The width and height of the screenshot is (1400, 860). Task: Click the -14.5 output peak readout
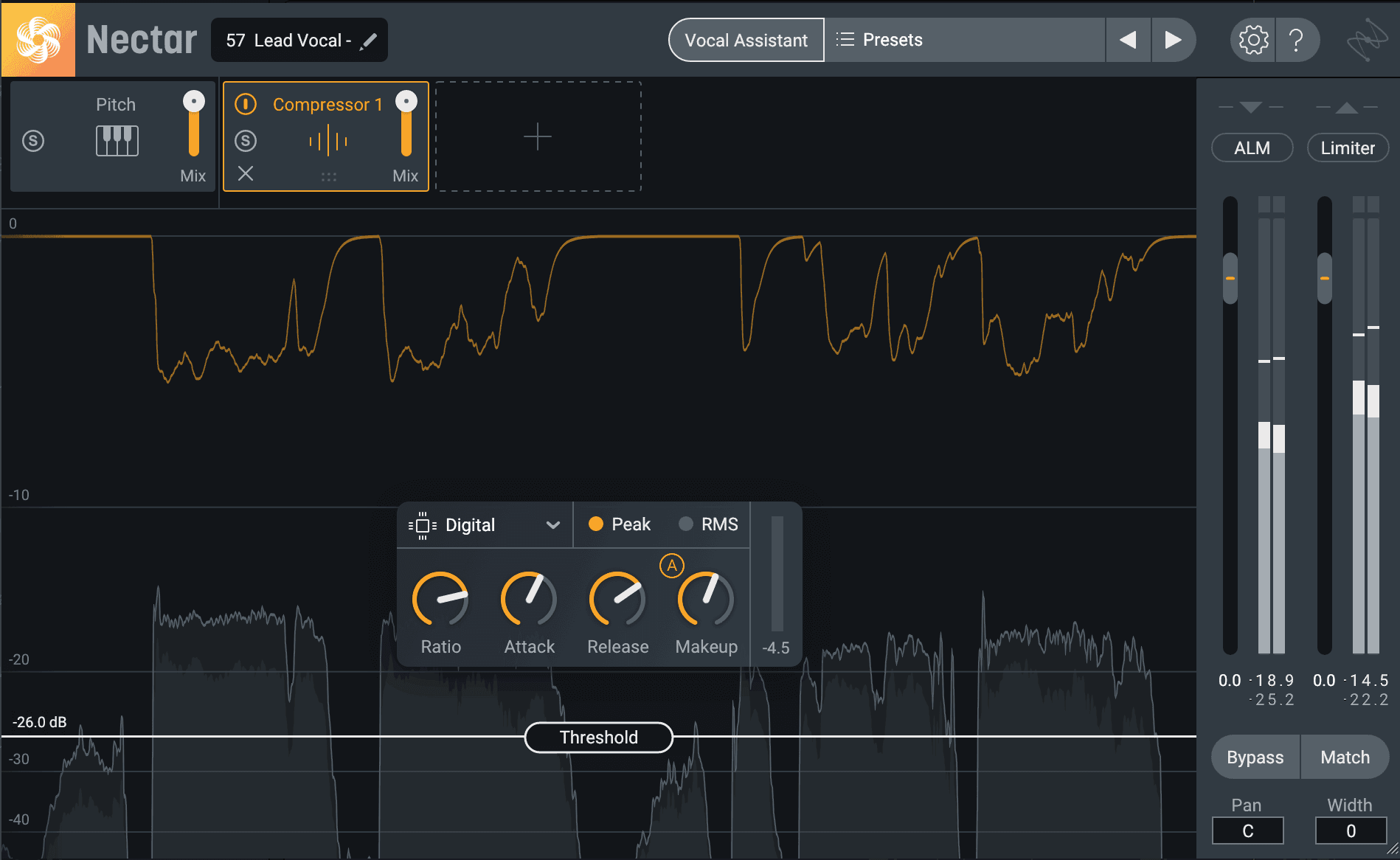pyautogui.click(x=1367, y=680)
